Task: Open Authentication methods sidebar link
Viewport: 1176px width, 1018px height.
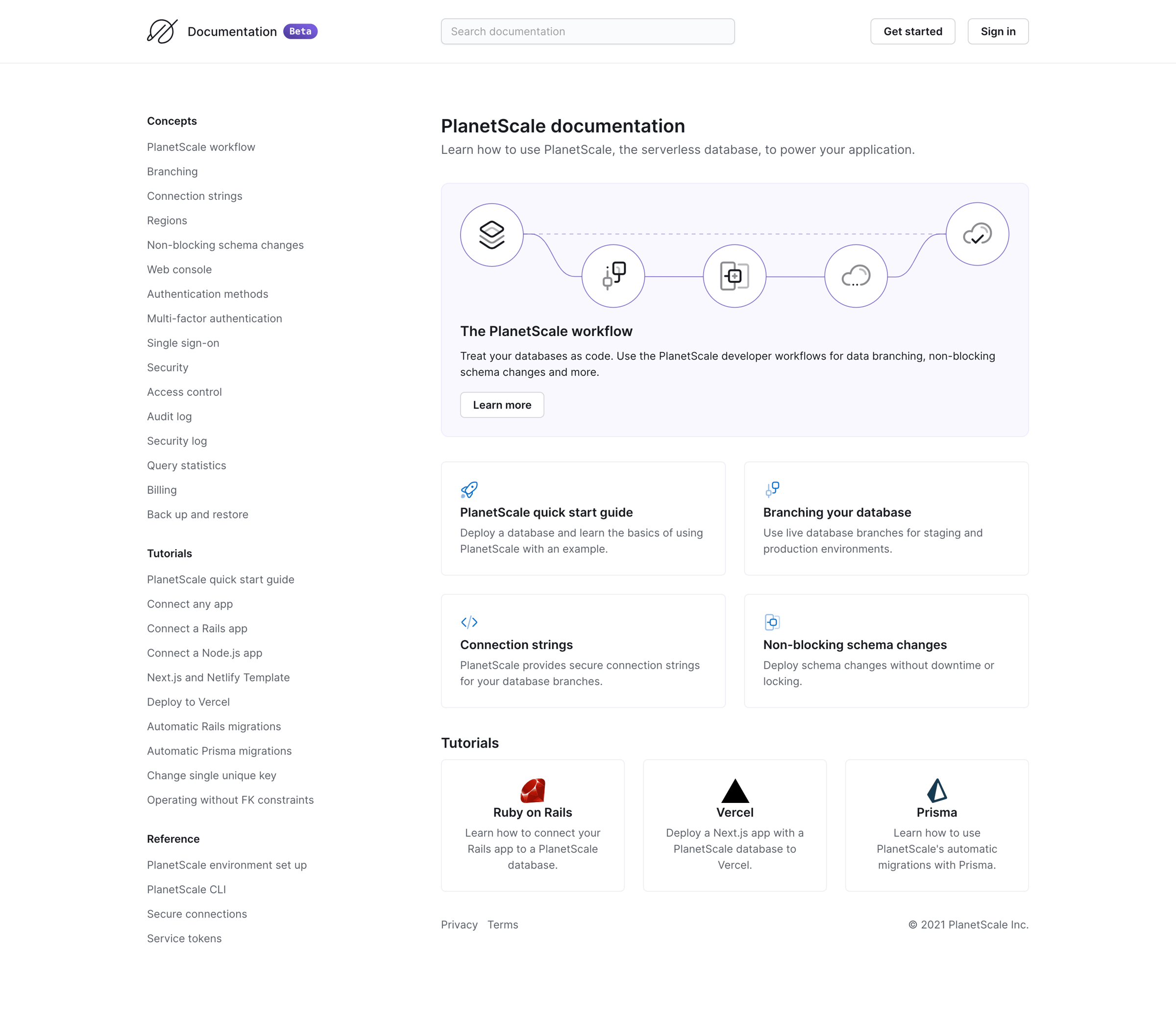Action: (x=207, y=294)
